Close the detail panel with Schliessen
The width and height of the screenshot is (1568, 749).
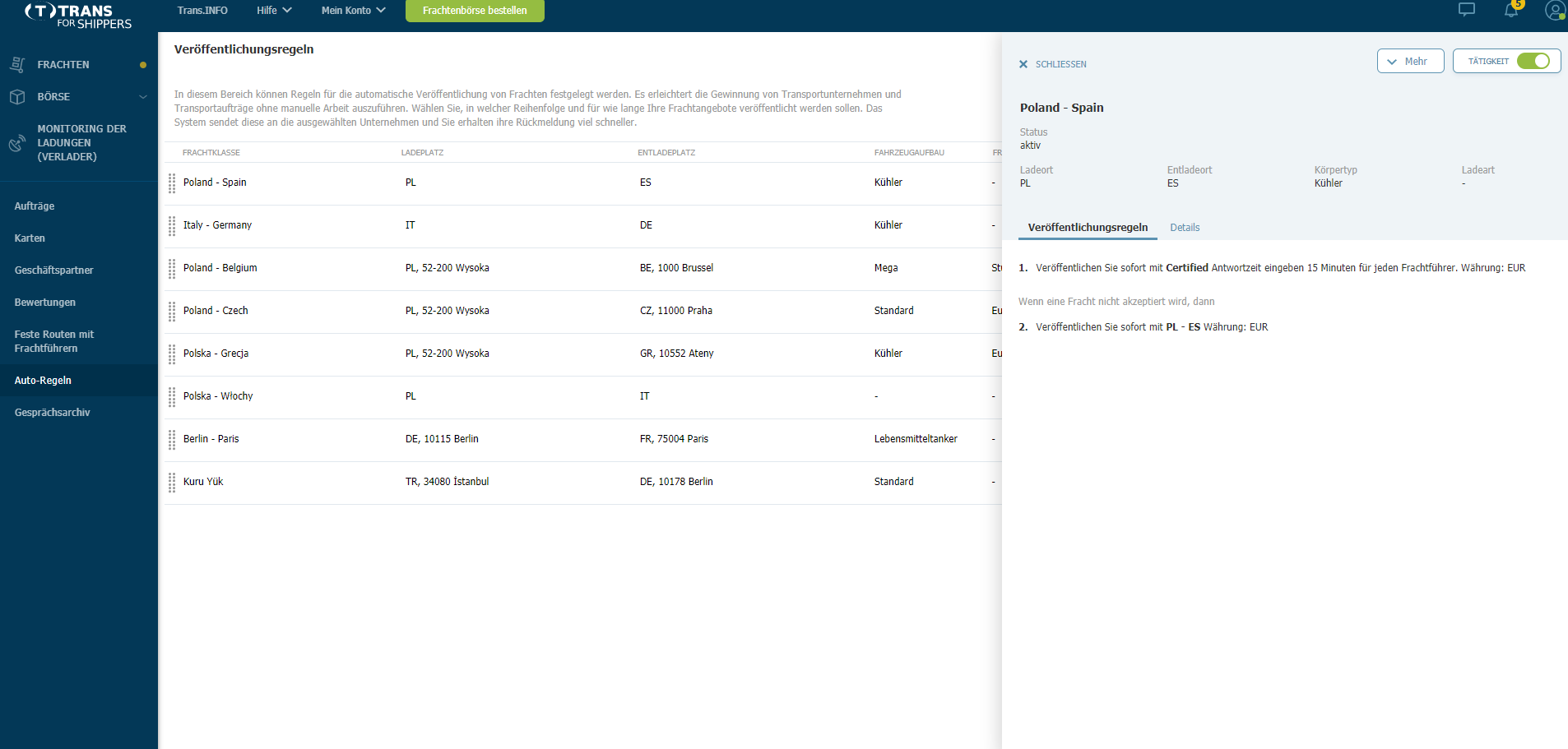click(1052, 64)
